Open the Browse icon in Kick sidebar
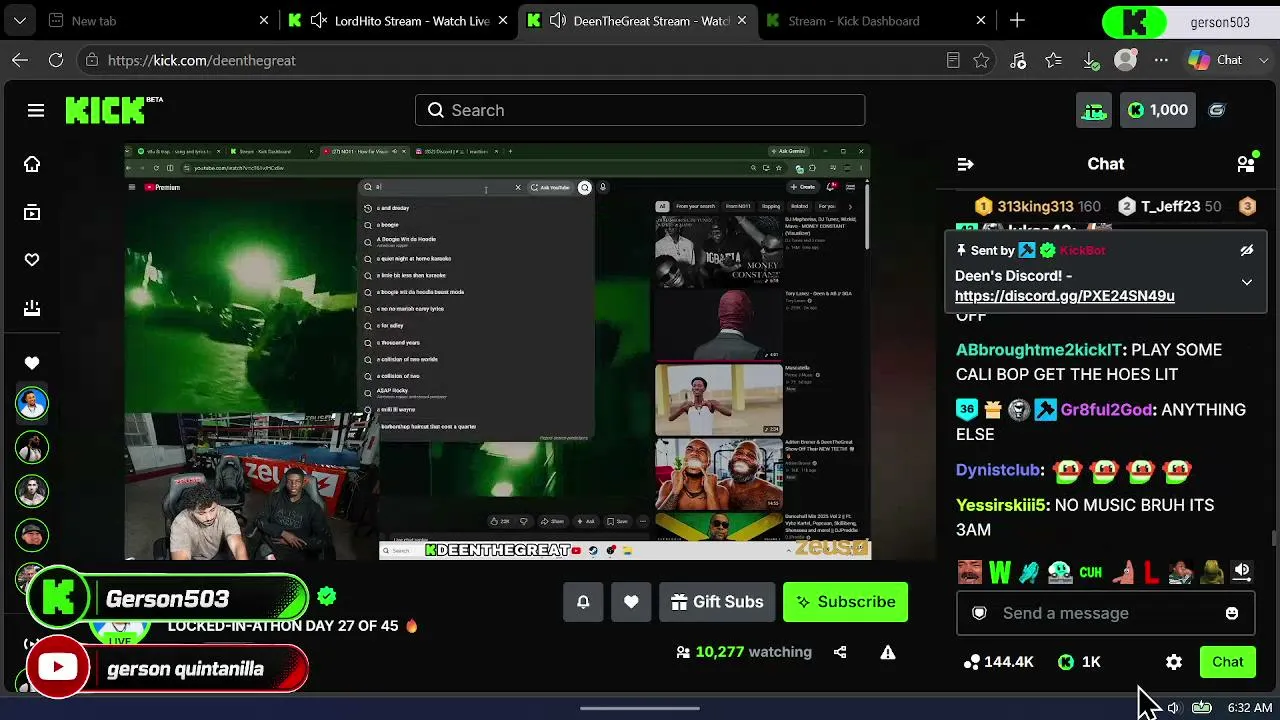 pyautogui.click(x=32, y=212)
